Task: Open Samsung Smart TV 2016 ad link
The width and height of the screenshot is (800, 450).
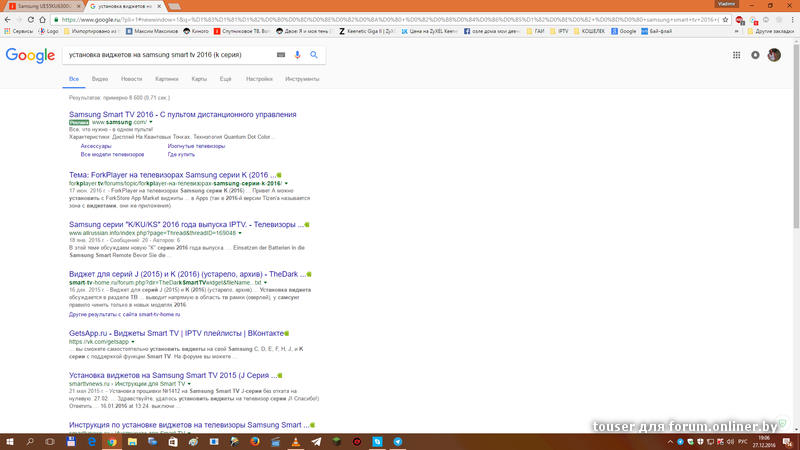Action: click(183, 114)
